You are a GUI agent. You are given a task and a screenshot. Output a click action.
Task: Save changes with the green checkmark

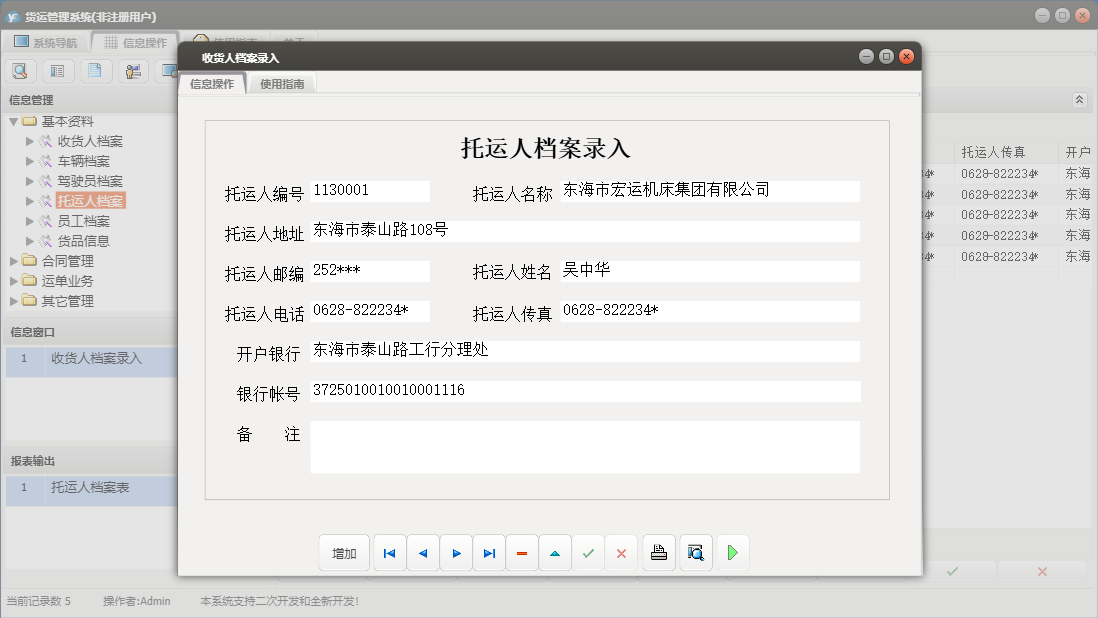tap(588, 553)
